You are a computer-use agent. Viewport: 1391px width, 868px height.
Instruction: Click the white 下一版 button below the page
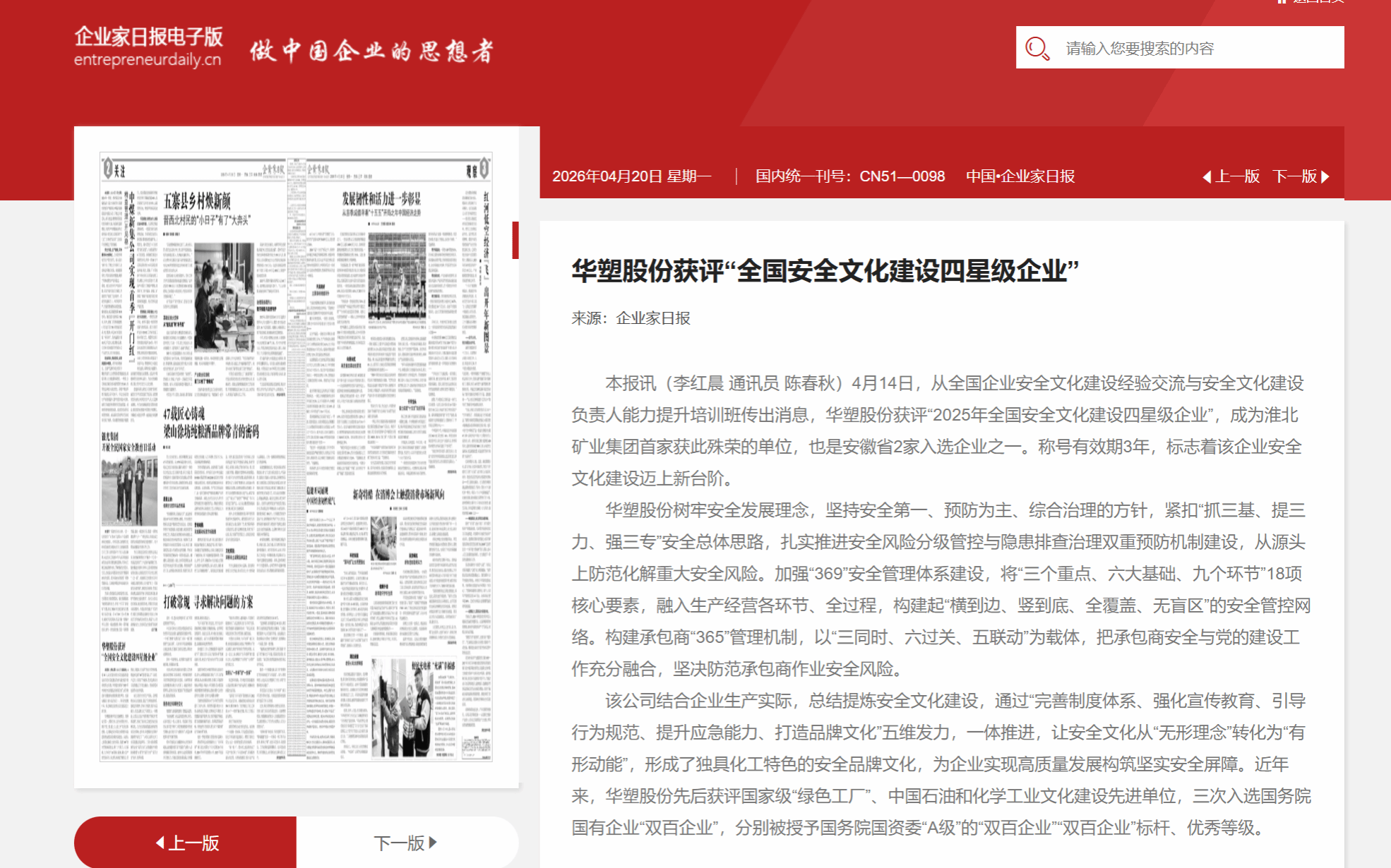pyautogui.click(x=407, y=842)
